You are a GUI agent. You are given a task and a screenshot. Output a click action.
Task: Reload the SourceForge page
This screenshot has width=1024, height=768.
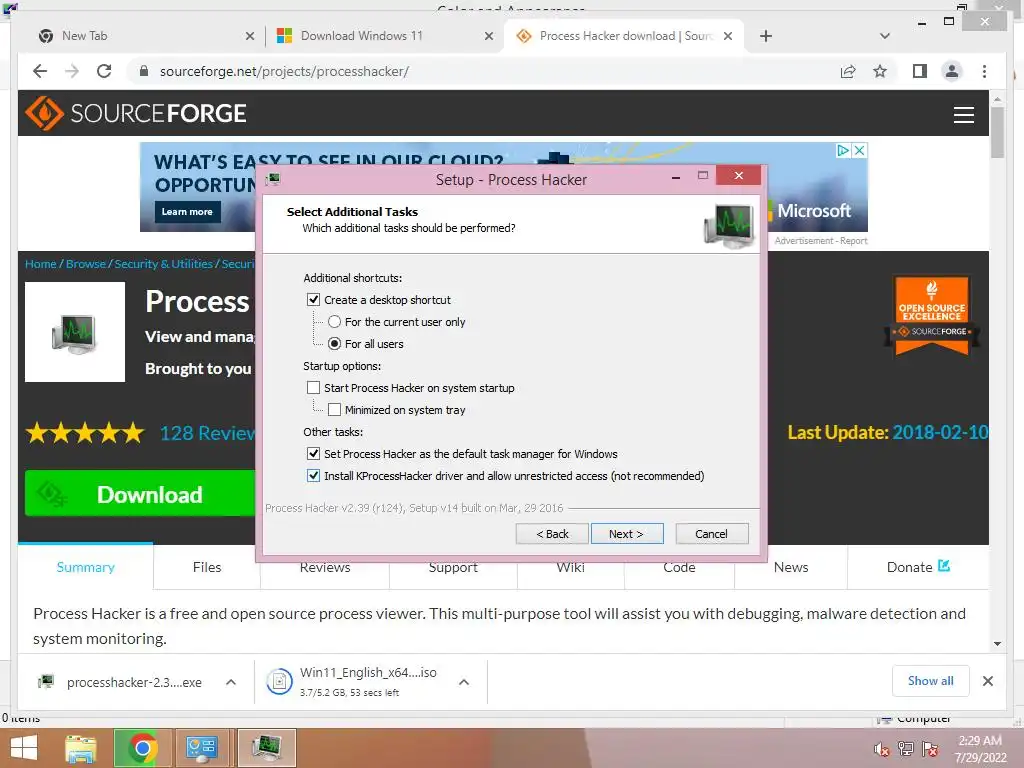pos(104,71)
